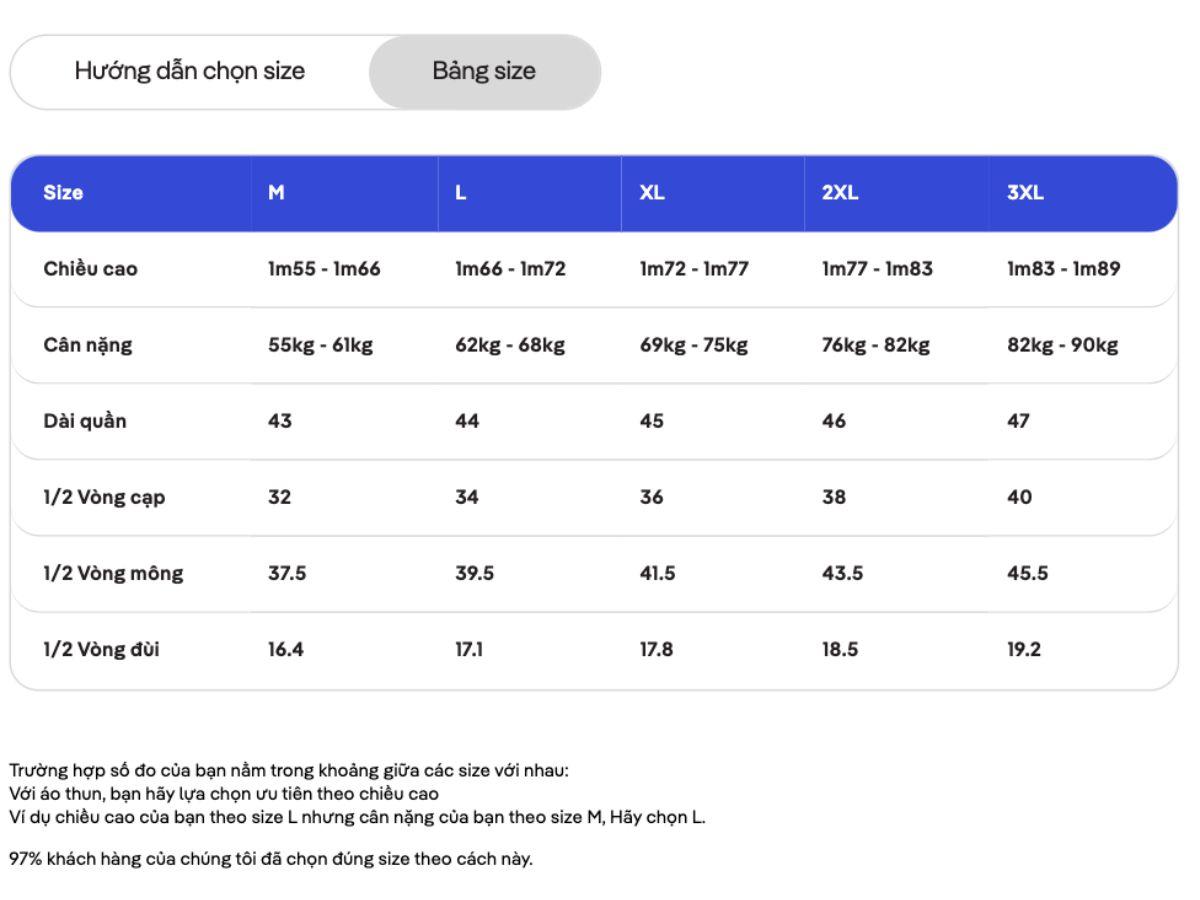Click the Chiều cao row label
Viewport: 1200px width, 900px height.
[90, 269]
